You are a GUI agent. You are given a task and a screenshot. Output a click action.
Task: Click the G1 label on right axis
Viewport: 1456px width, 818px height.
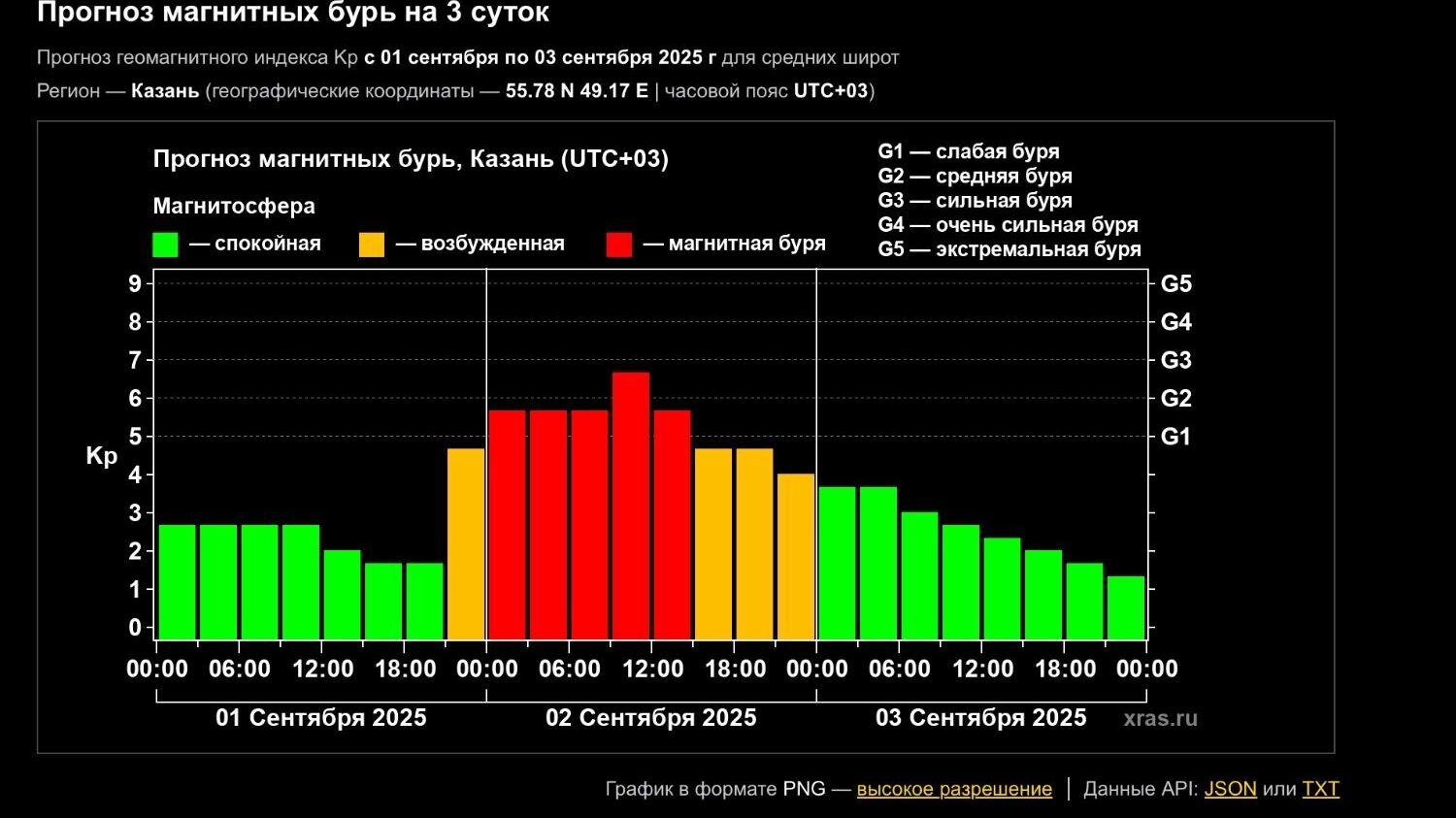coord(1175,437)
